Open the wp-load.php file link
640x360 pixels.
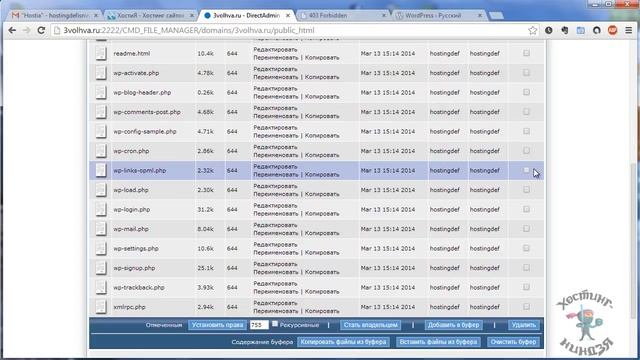[131, 190]
